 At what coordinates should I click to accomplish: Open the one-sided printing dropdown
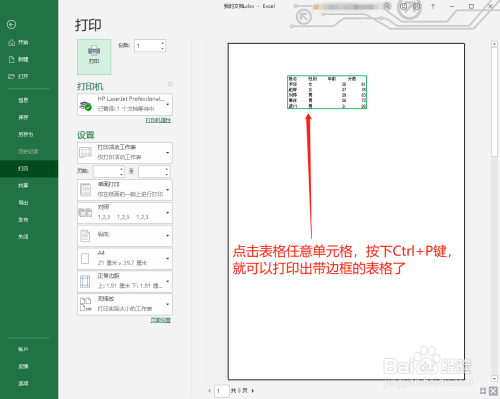(125, 190)
